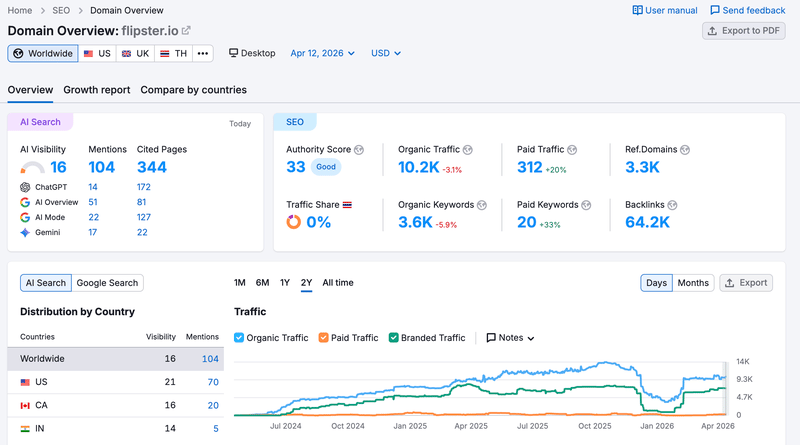Click the Google icon beside AI Overview
Viewport: 800px width, 445px height.
coord(25,202)
